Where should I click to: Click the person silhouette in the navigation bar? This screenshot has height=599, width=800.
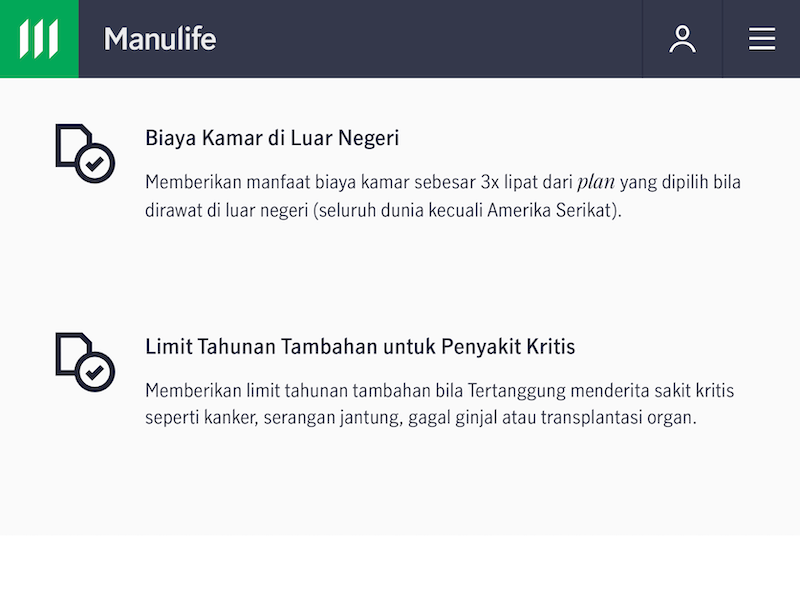pyautogui.click(x=683, y=40)
